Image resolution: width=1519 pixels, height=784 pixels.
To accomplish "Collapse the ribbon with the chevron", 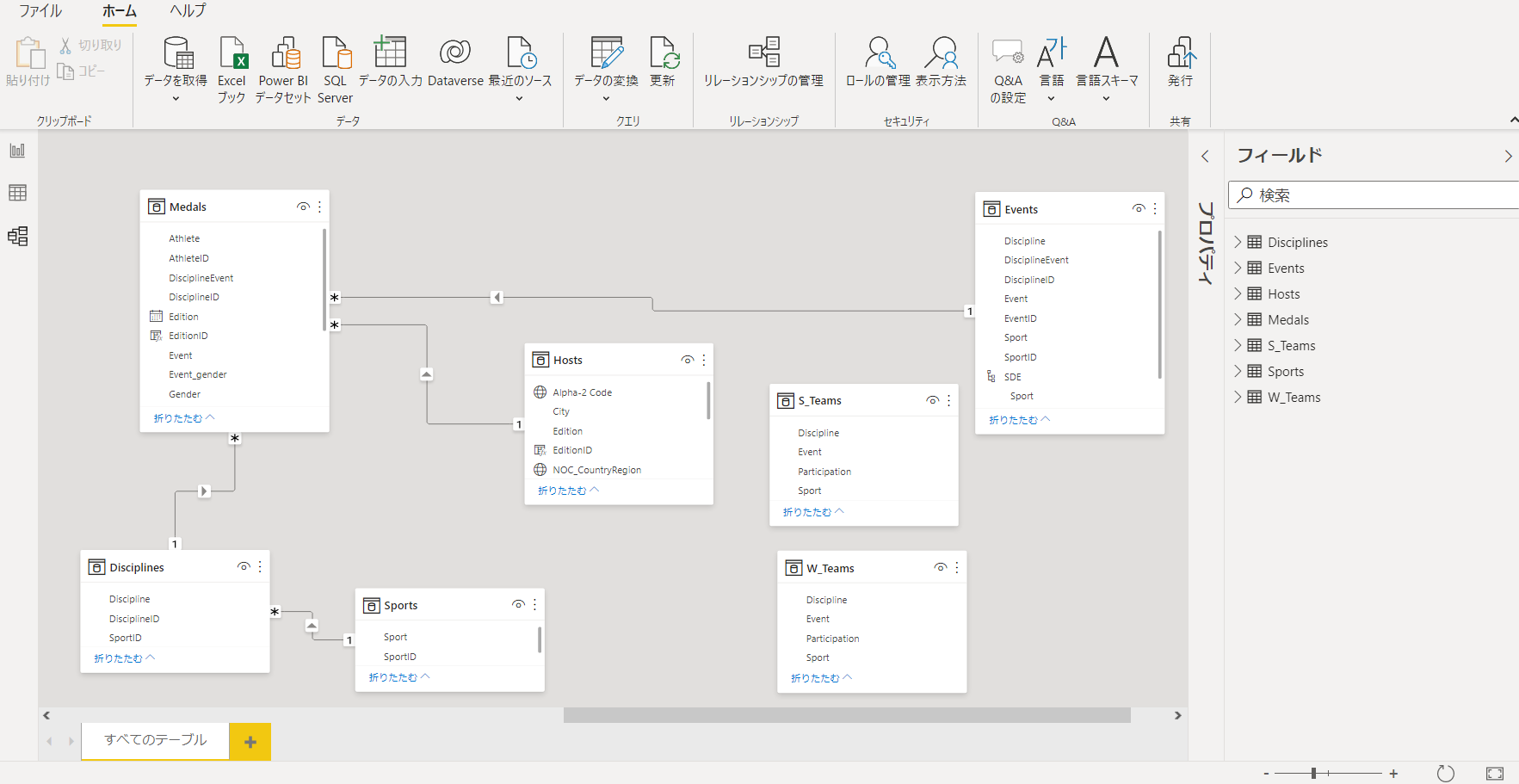I will 1514,120.
